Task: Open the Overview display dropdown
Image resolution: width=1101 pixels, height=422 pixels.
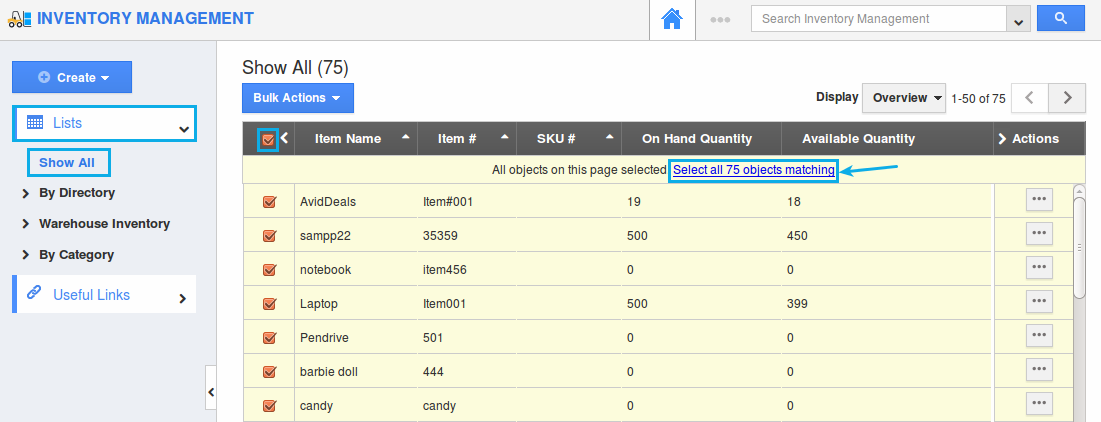Action: pos(904,98)
